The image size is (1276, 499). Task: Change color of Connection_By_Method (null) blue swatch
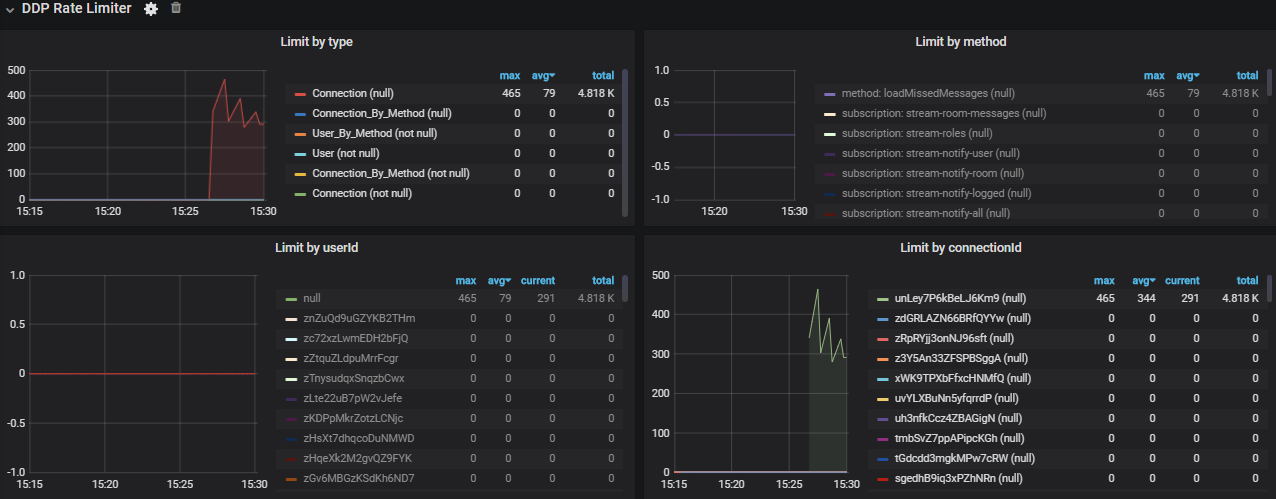pyautogui.click(x=300, y=114)
